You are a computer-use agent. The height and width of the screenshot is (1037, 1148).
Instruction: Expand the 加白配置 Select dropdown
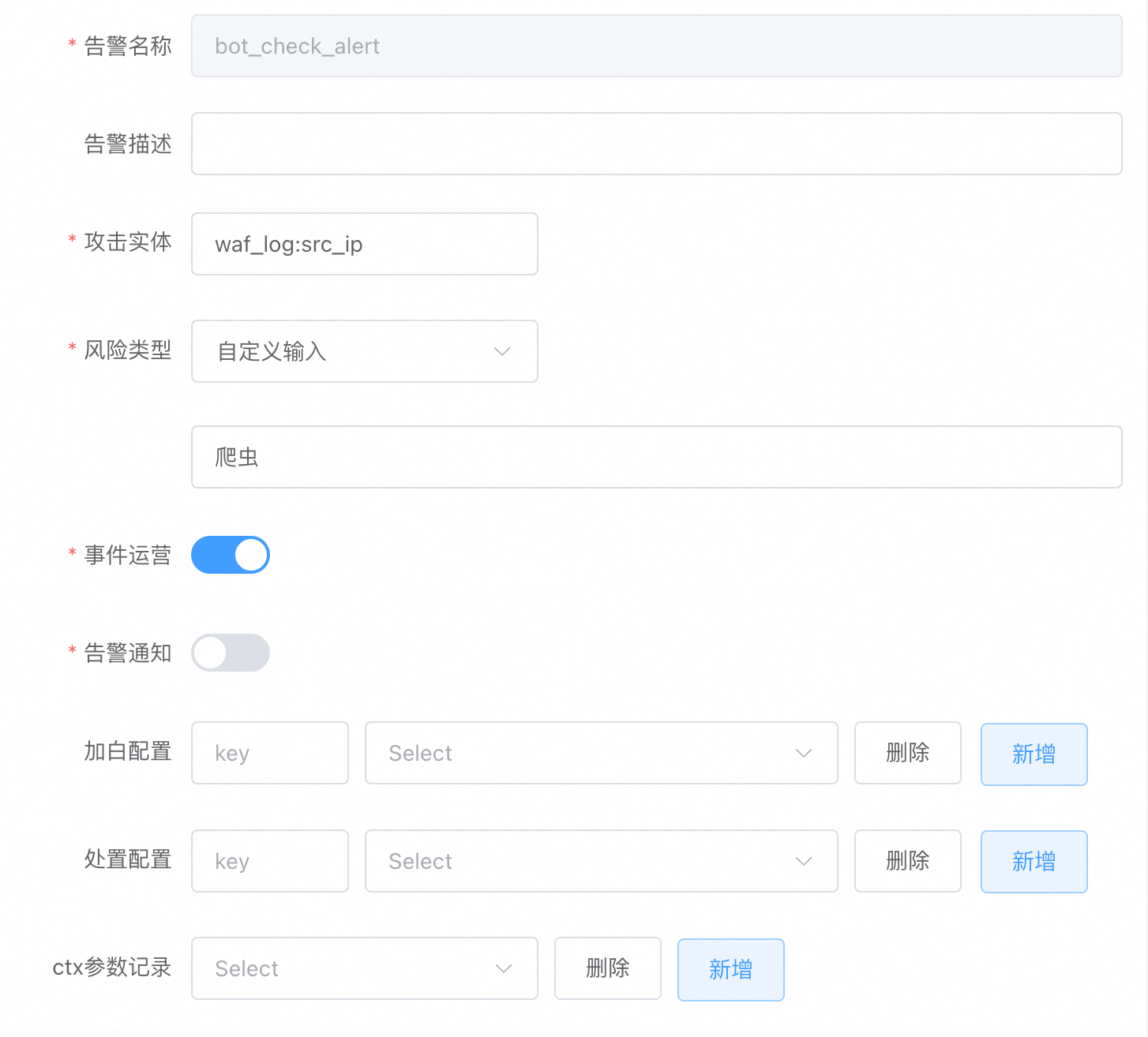click(x=601, y=753)
